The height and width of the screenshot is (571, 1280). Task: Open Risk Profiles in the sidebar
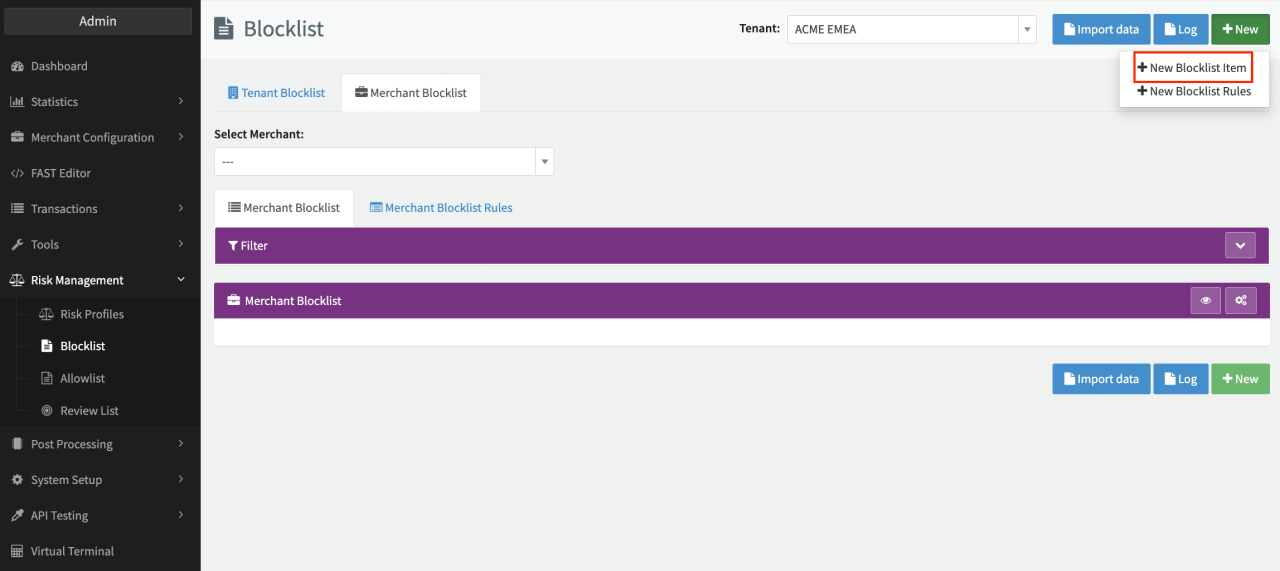point(92,314)
